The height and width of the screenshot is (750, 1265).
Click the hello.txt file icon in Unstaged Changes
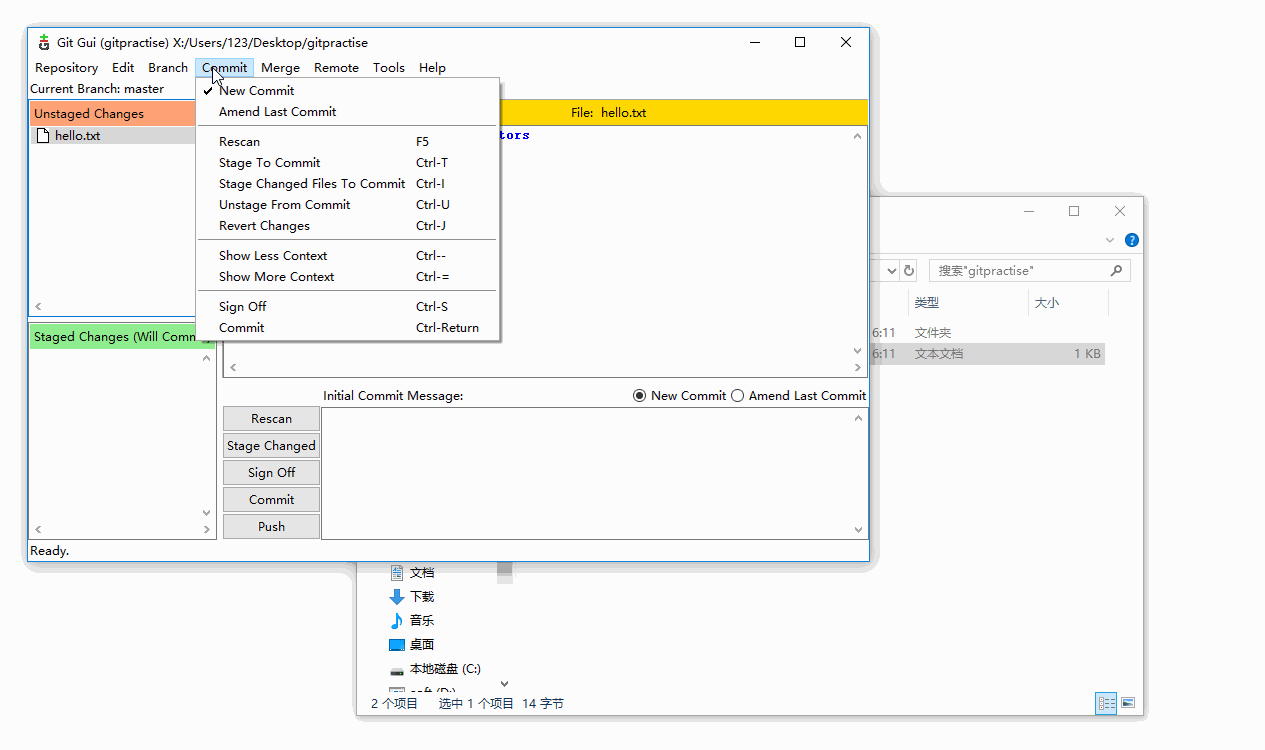pyautogui.click(x=42, y=136)
